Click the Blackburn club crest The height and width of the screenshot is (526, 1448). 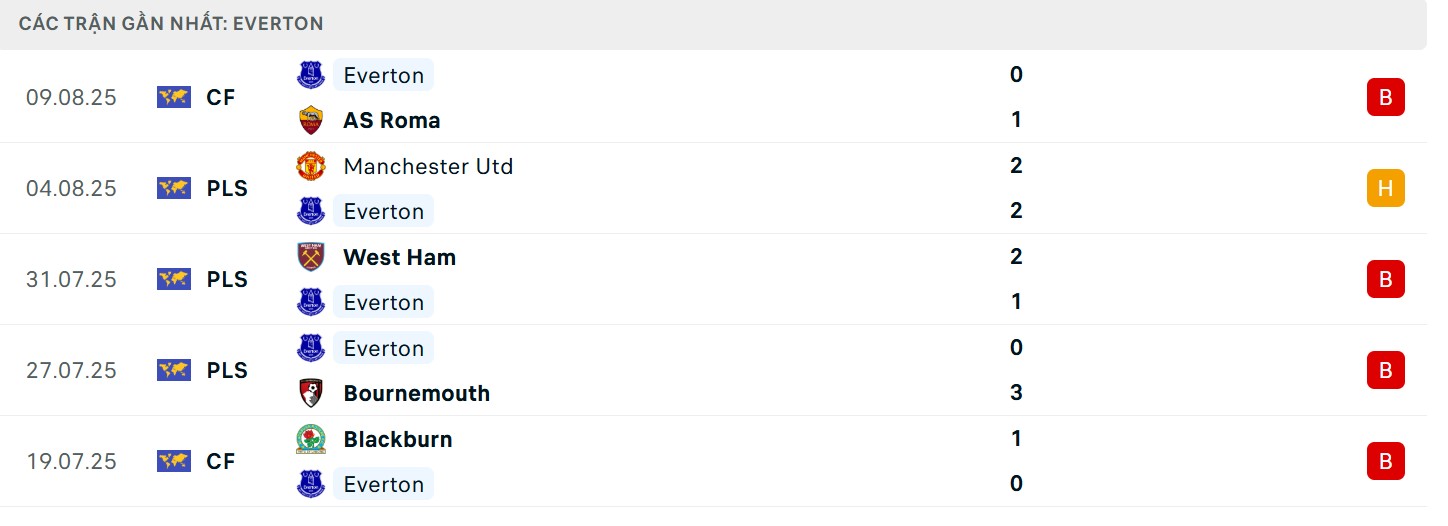312,439
